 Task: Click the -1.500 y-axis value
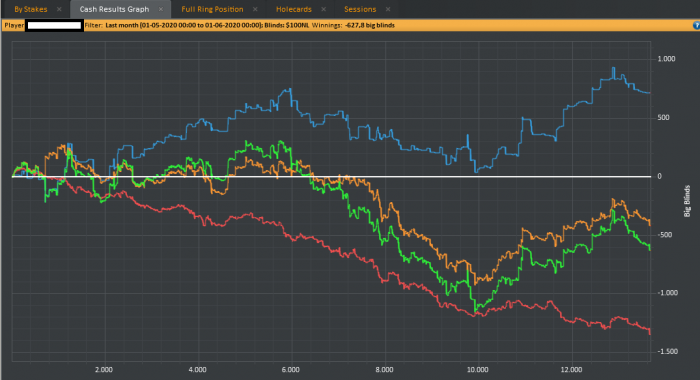[667, 352]
